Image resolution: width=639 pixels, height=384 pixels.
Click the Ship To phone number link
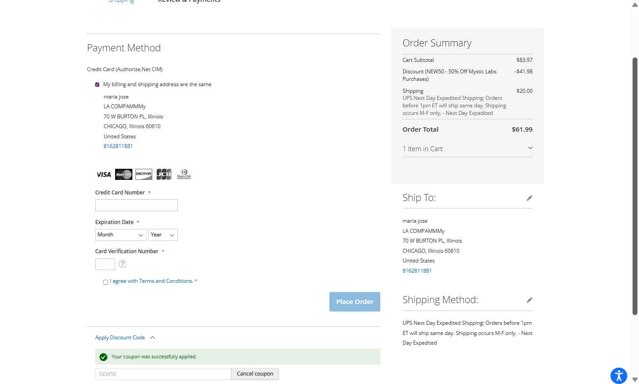417,271
